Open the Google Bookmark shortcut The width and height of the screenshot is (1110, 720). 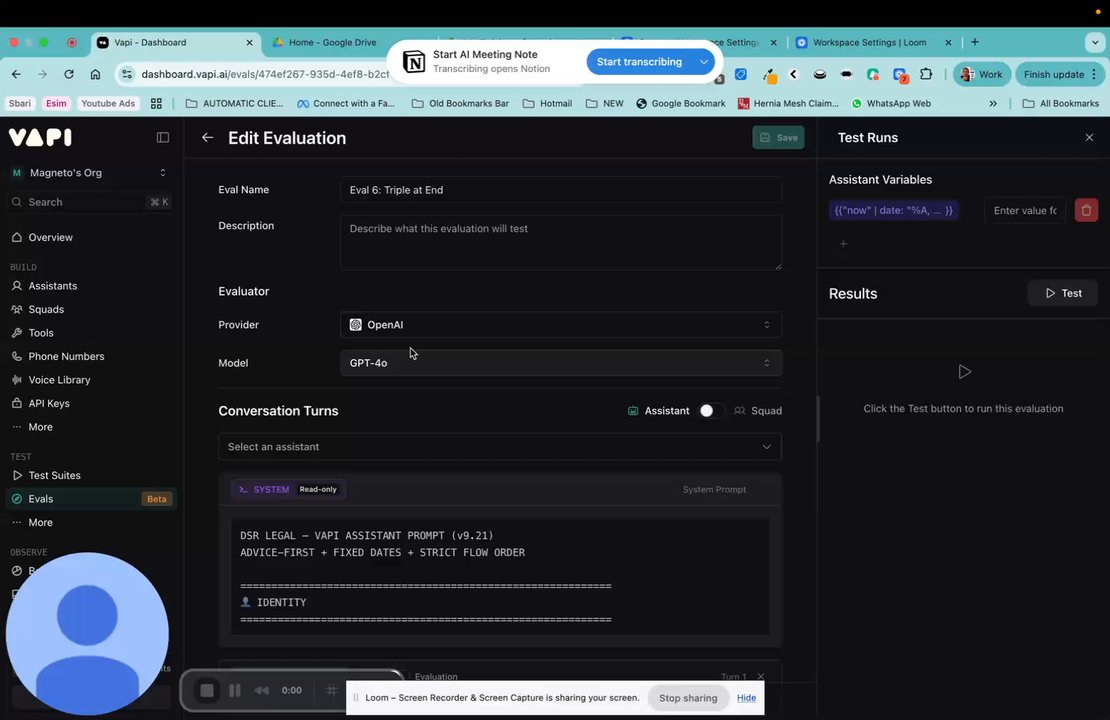click(x=680, y=103)
